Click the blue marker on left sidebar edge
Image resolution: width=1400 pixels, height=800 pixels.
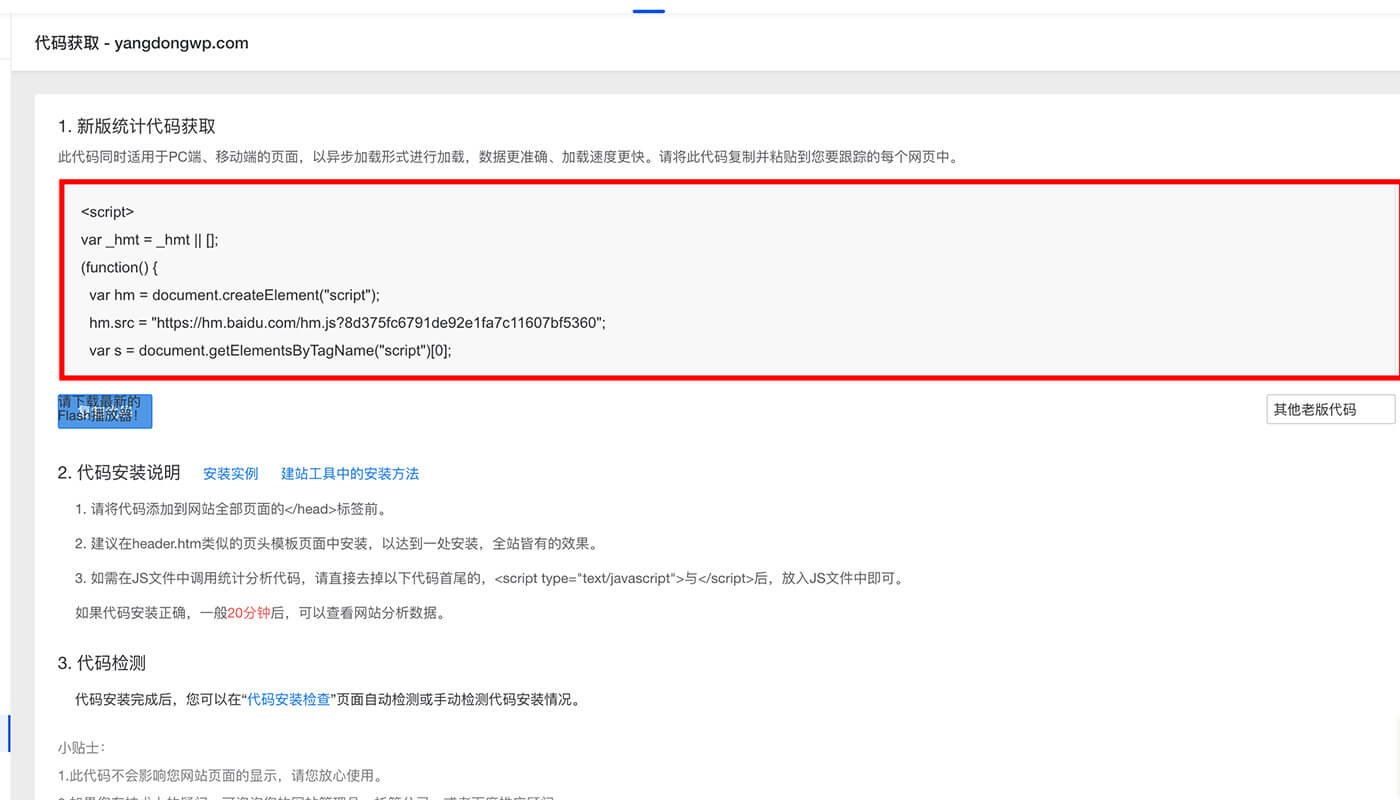tap(8, 733)
